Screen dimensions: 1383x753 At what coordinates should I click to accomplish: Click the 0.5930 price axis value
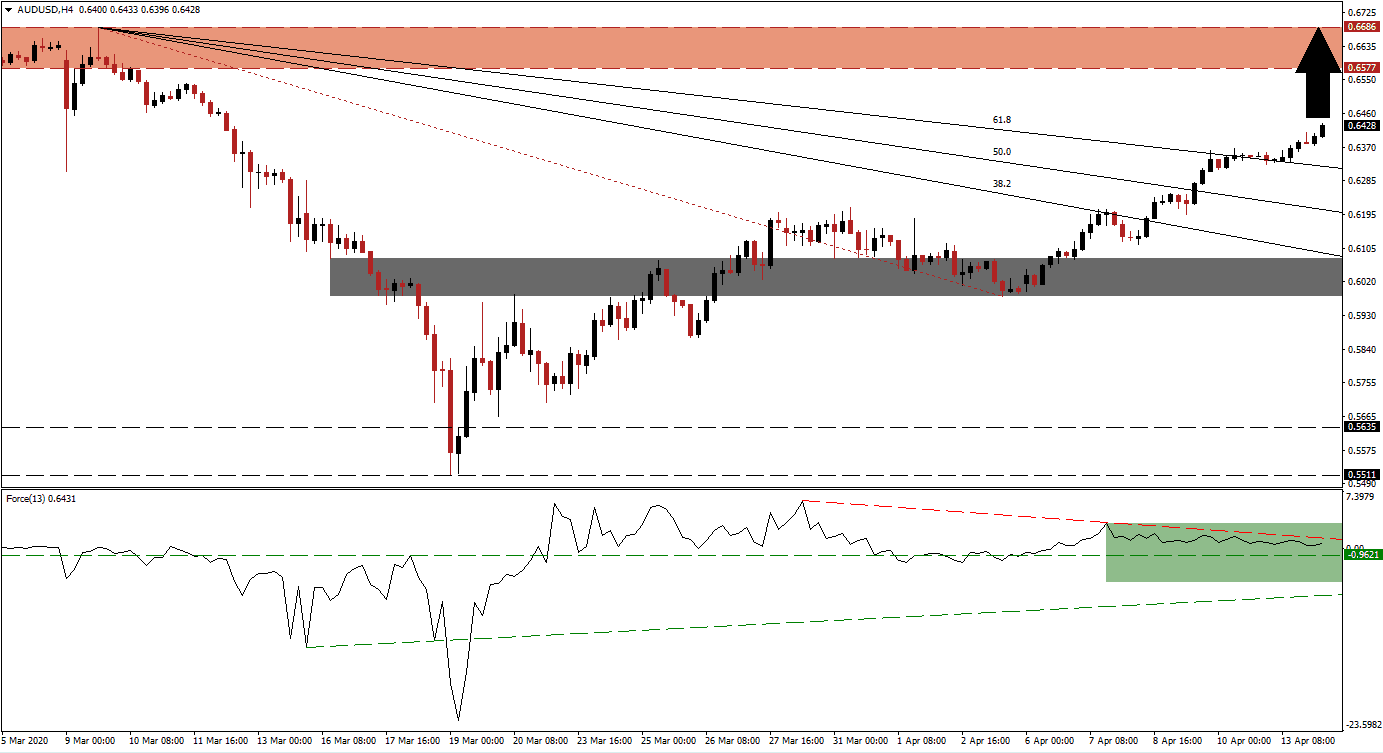pos(1362,316)
